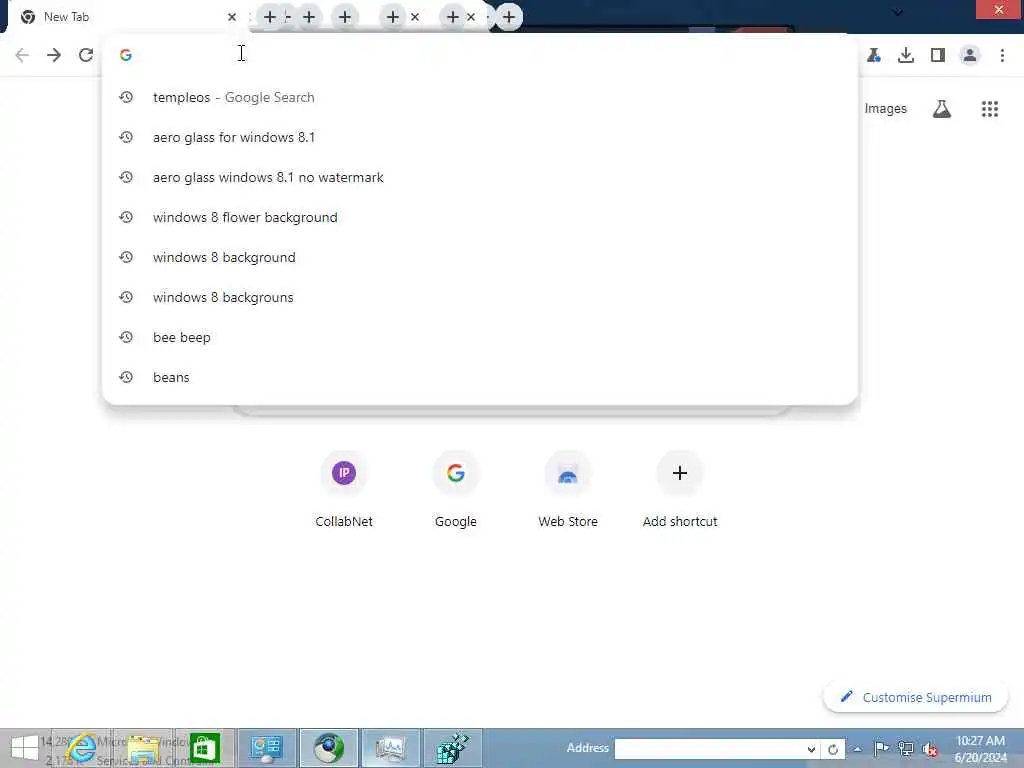Select the 'templeos' search suggestion
Image resolution: width=1024 pixels, height=768 pixels.
(x=480, y=97)
